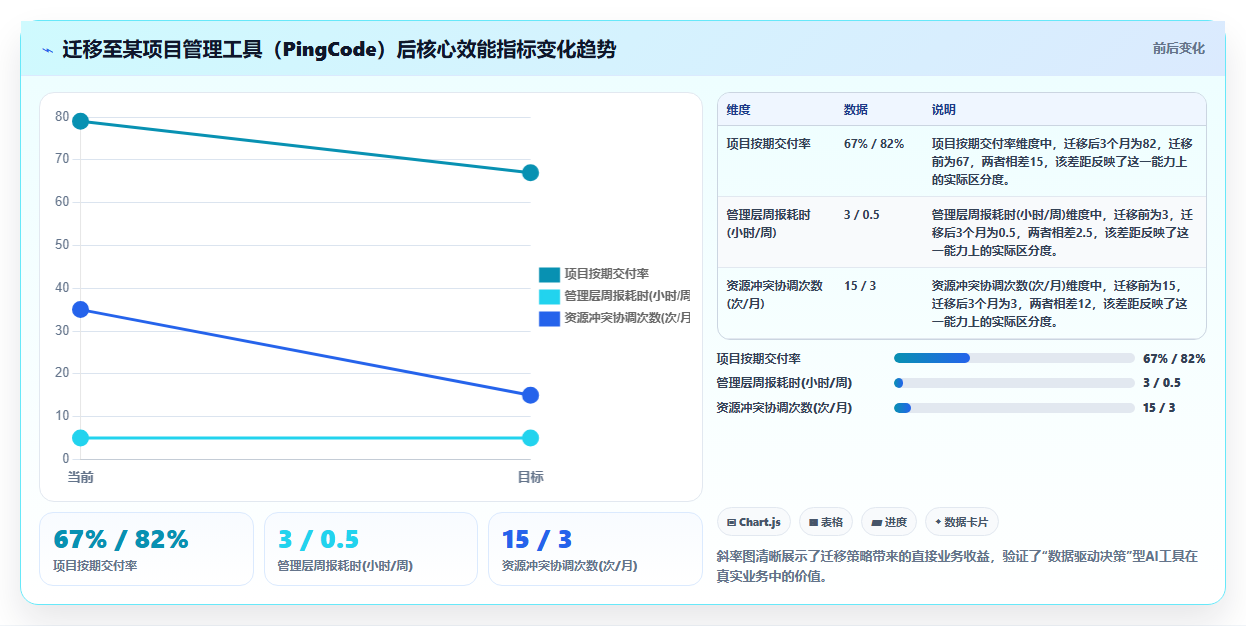Click the 资源冲突 data point at 15
1246x626 pixels.
(530, 395)
